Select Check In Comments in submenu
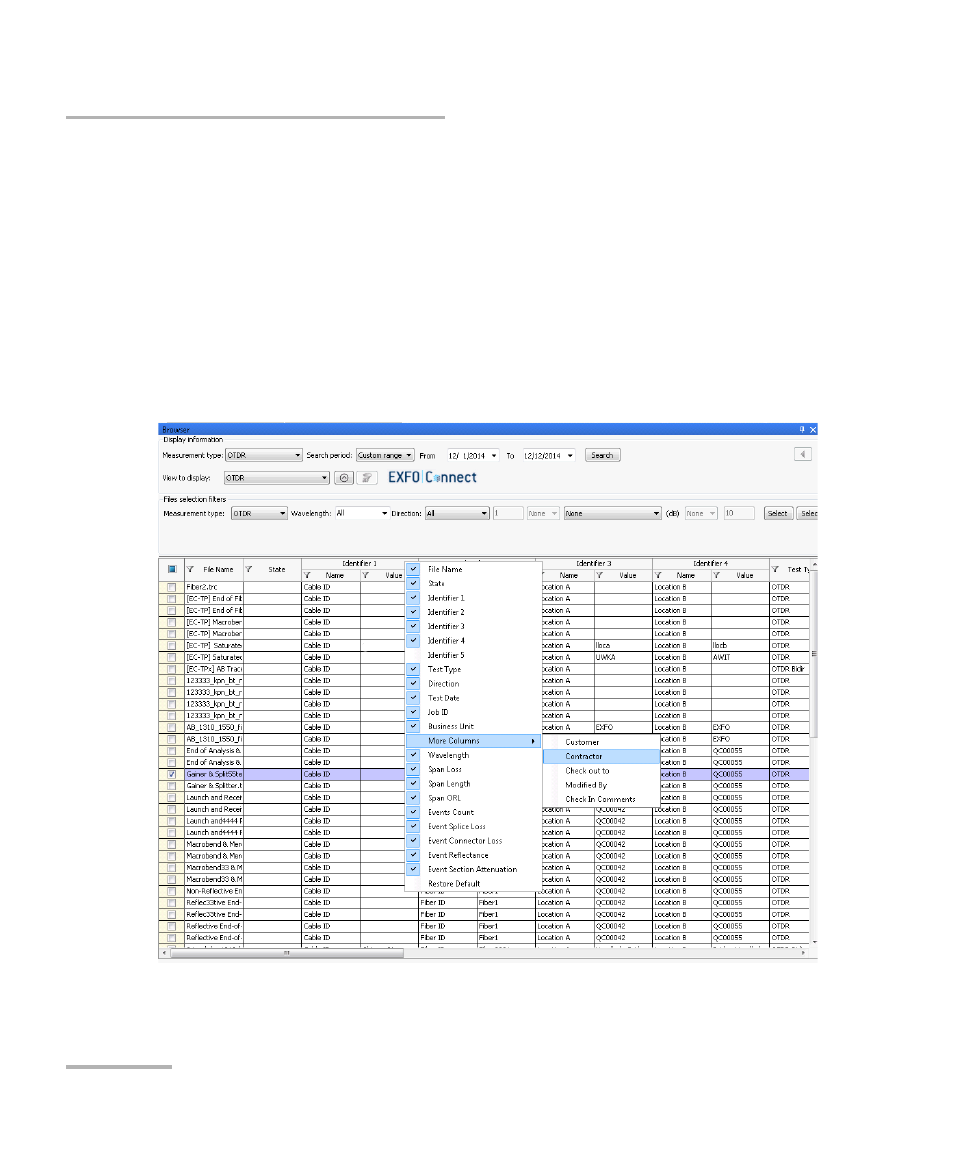 (601, 799)
